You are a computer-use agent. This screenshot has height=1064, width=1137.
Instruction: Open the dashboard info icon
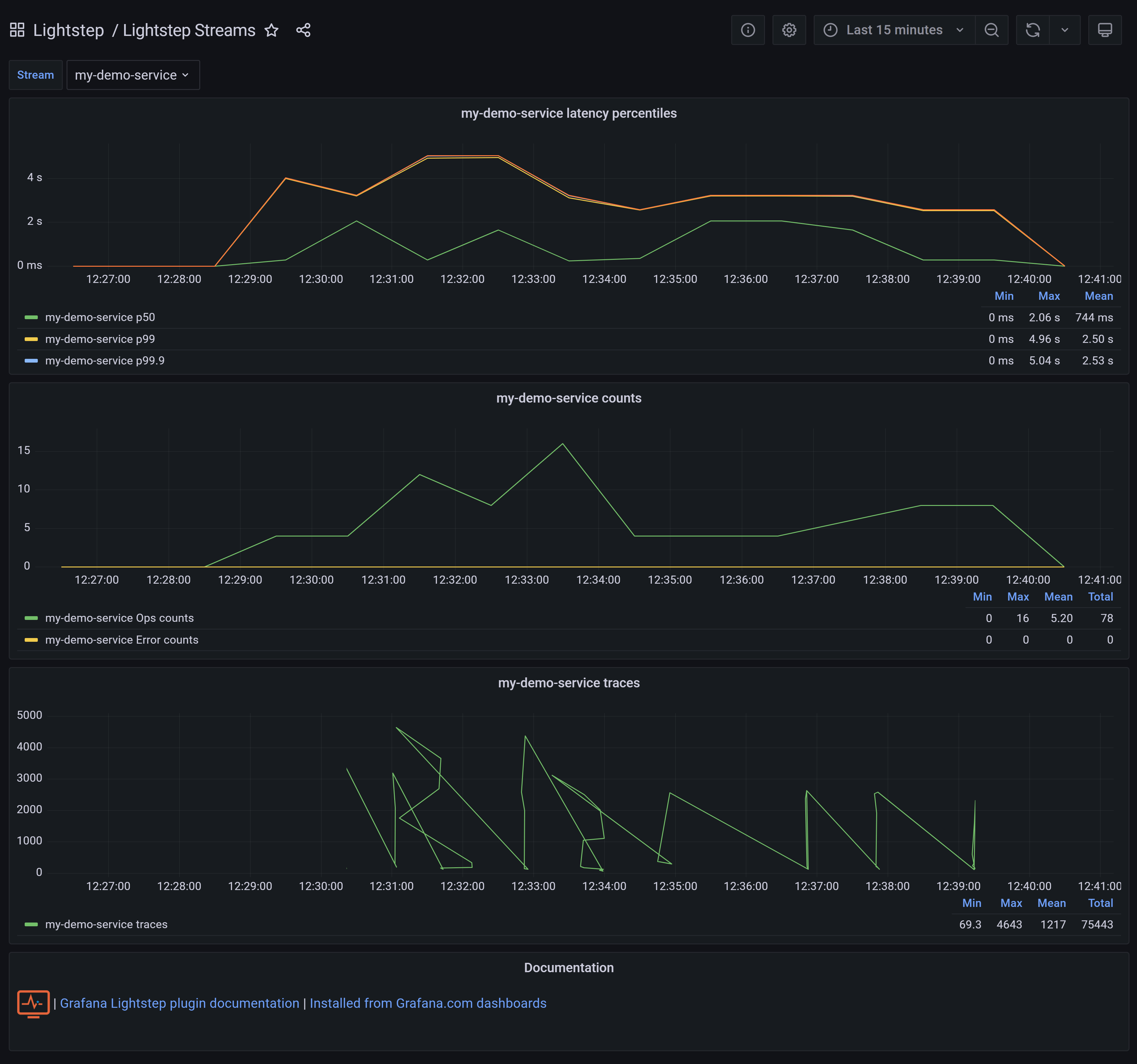(x=747, y=30)
